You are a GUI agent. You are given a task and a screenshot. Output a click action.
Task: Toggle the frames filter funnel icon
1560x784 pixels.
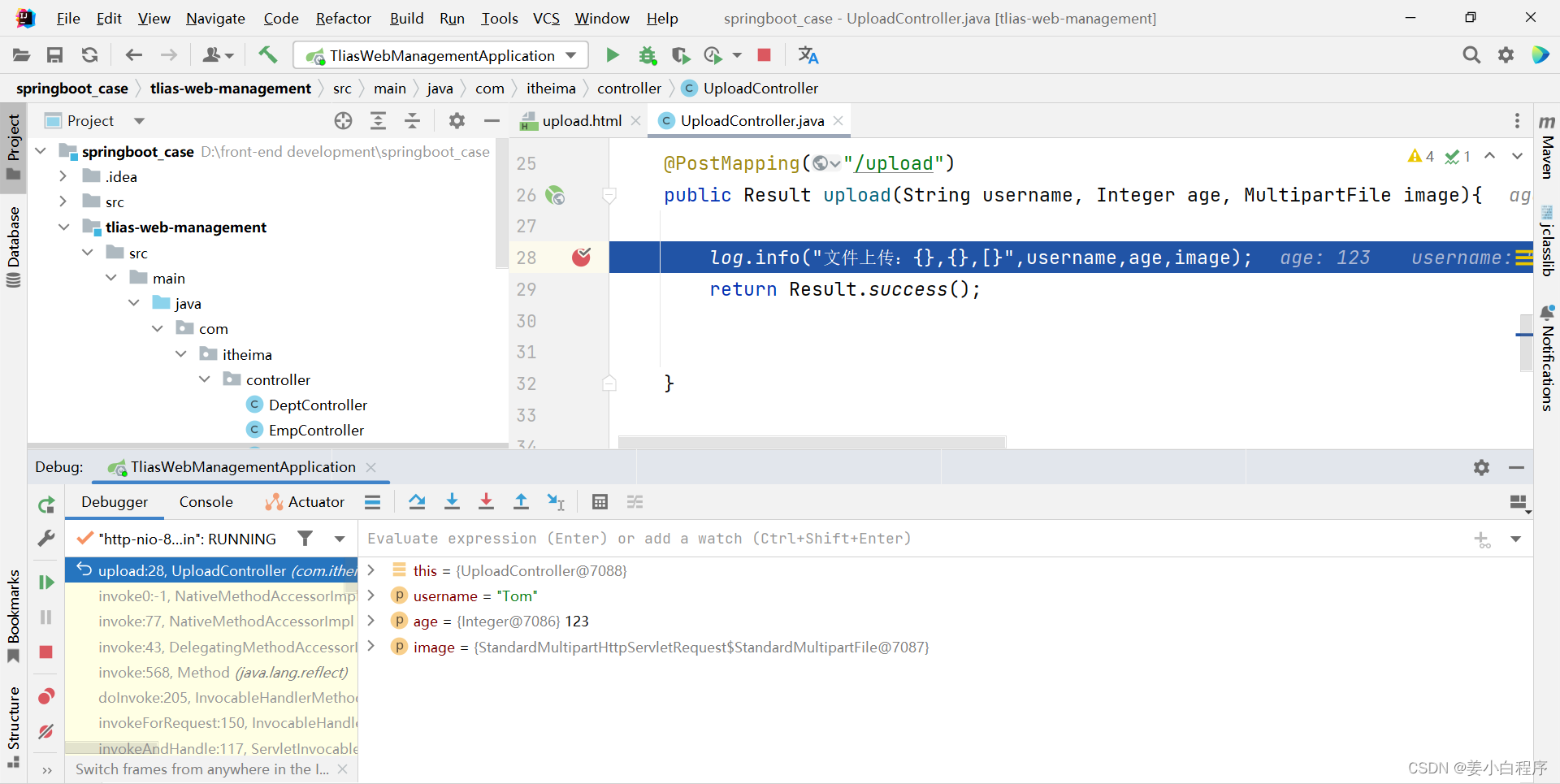click(305, 538)
